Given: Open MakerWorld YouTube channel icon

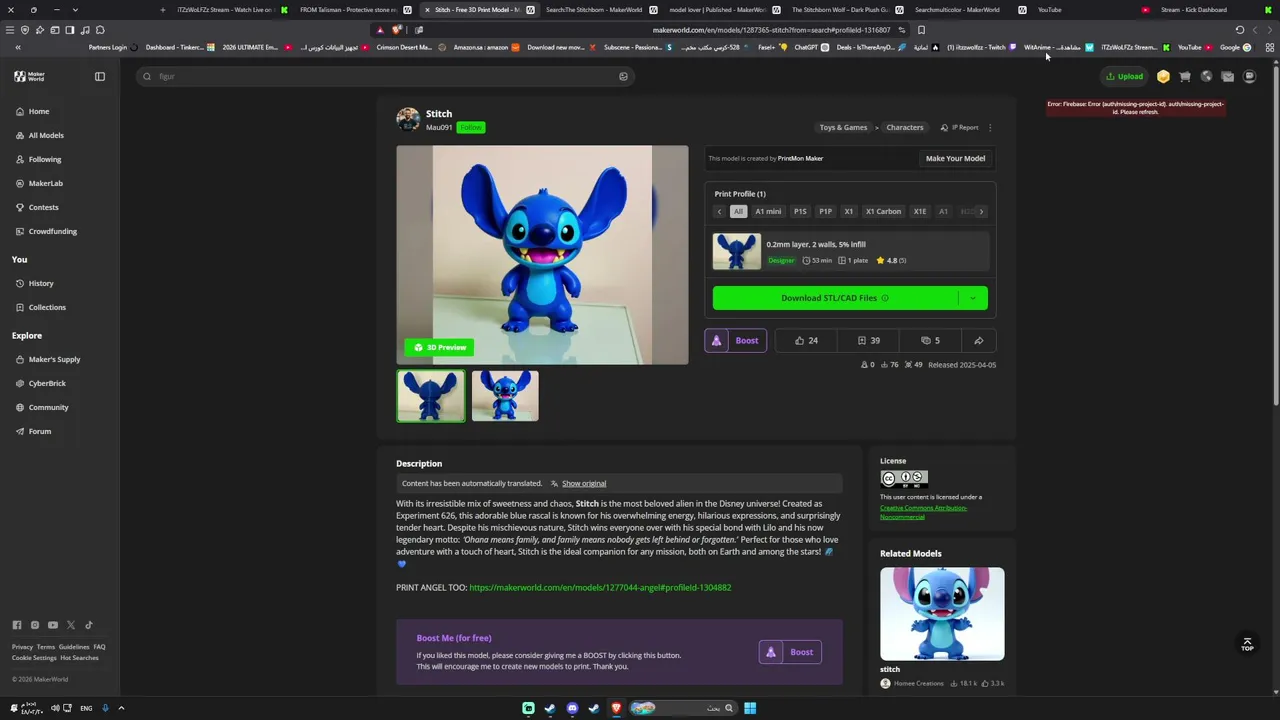Looking at the screenshot, I should (x=53, y=625).
